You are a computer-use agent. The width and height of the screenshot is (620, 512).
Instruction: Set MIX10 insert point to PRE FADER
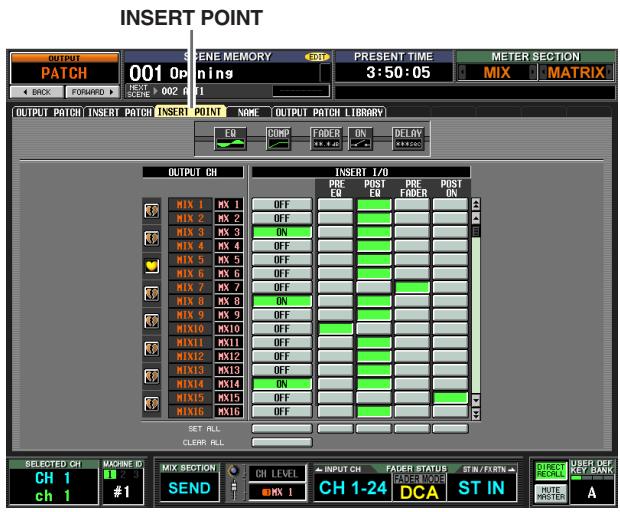412,329
